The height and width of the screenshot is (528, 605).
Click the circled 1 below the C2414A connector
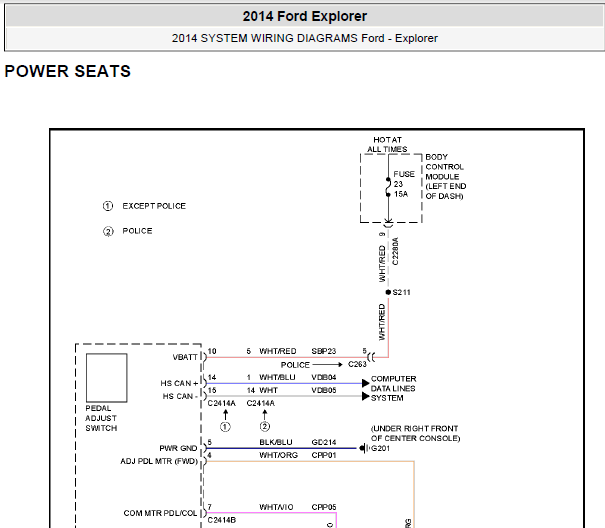coord(225,426)
